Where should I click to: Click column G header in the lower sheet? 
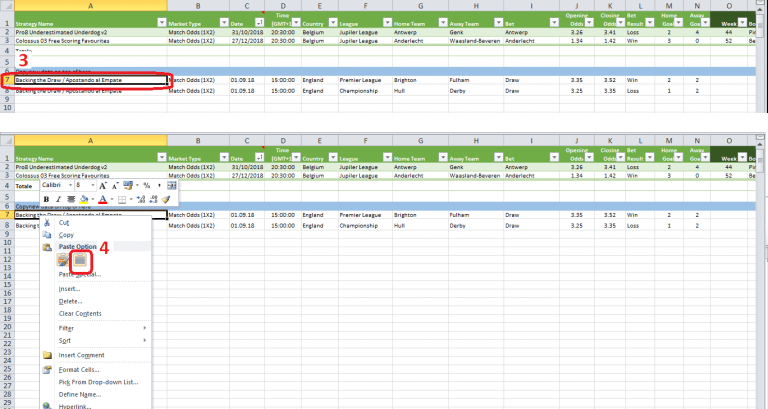(420, 142)
